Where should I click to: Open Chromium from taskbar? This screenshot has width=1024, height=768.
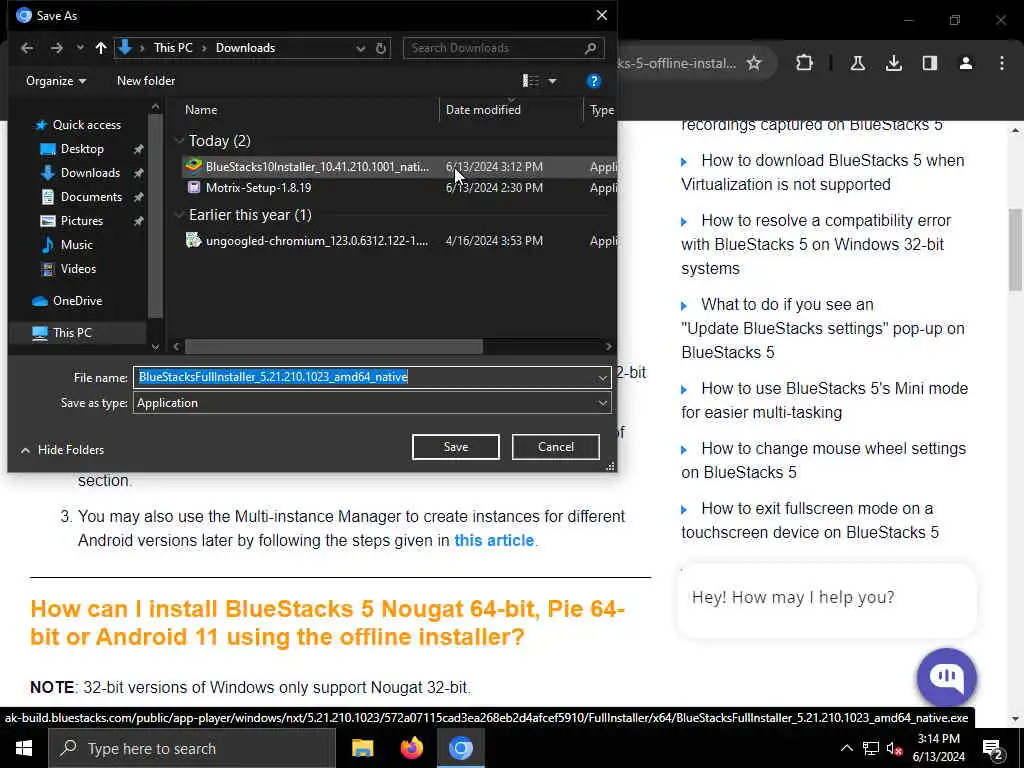click(x=460, y=748)
